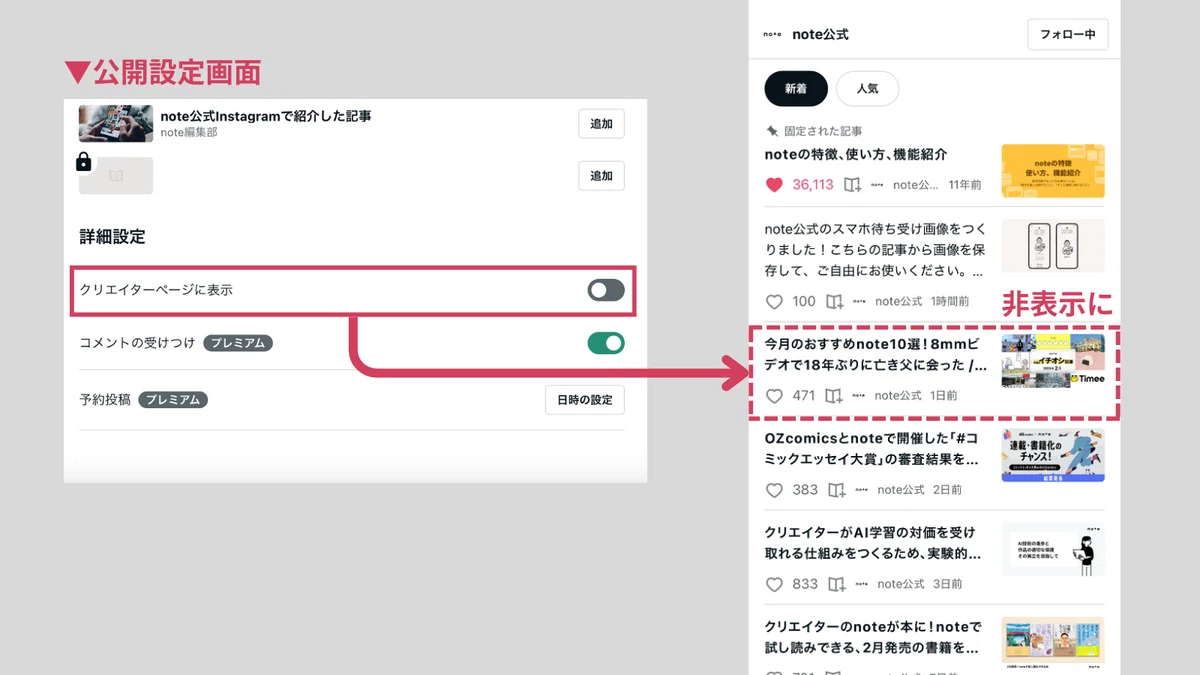Image resolution: width=1200 pixels, height=675 pixels.
Task: Click magazine-add icon on noteの特徴 article row
Action: (852, 185)
